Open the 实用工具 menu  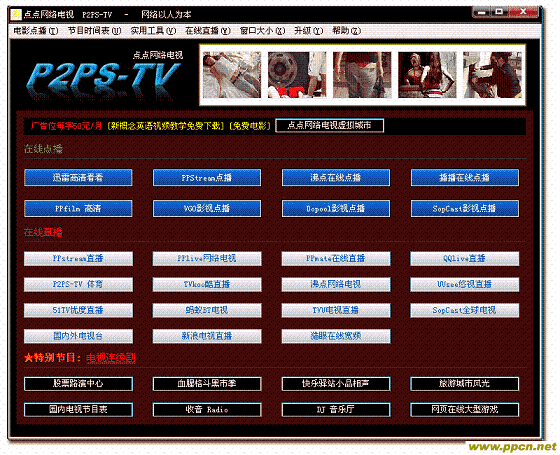[153, 31]
